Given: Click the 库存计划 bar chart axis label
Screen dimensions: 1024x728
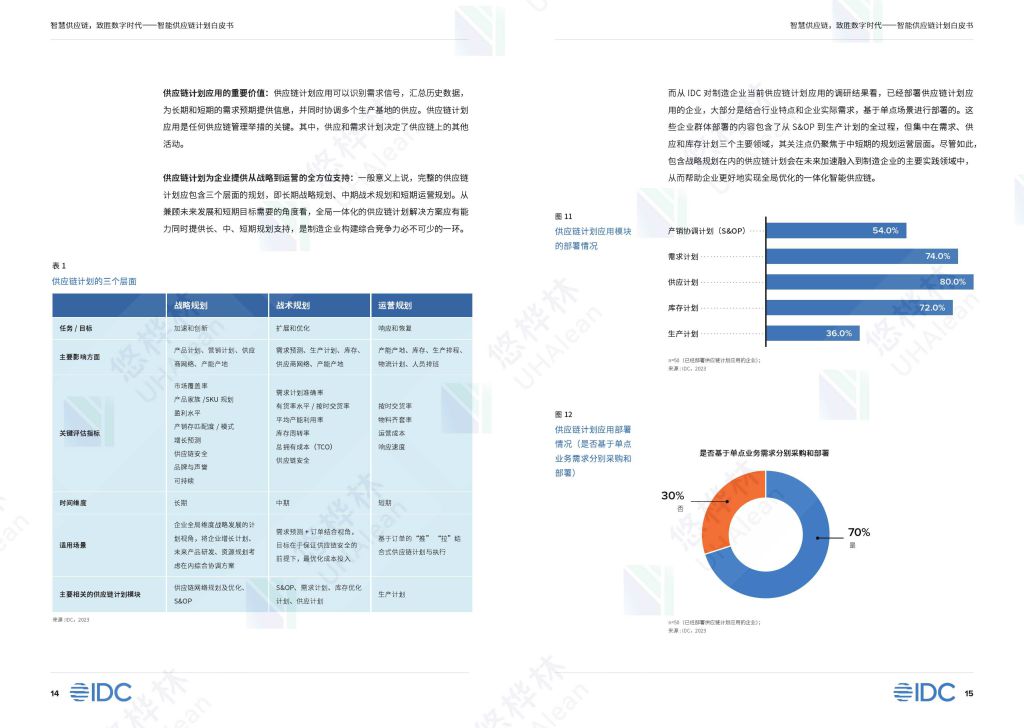Looking at the screenshot, I should coord(682,308).
